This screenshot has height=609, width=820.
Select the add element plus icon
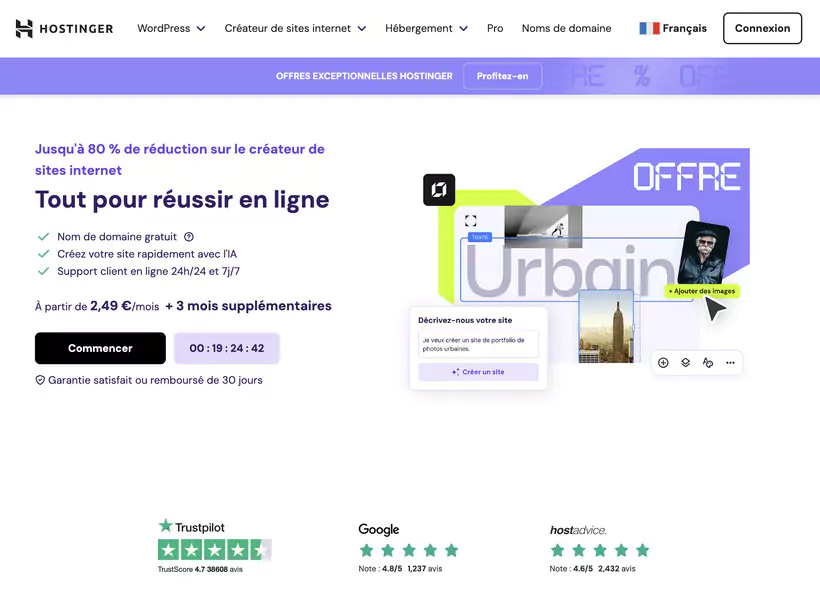[663, 363]
